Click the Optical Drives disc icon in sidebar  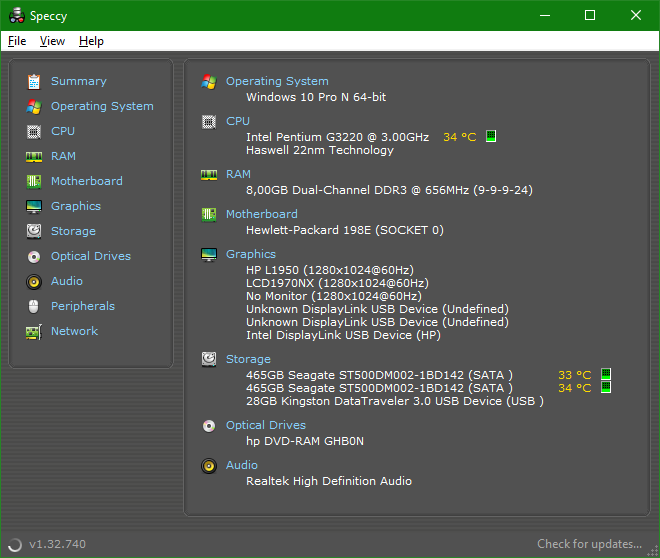click(34, 257)
